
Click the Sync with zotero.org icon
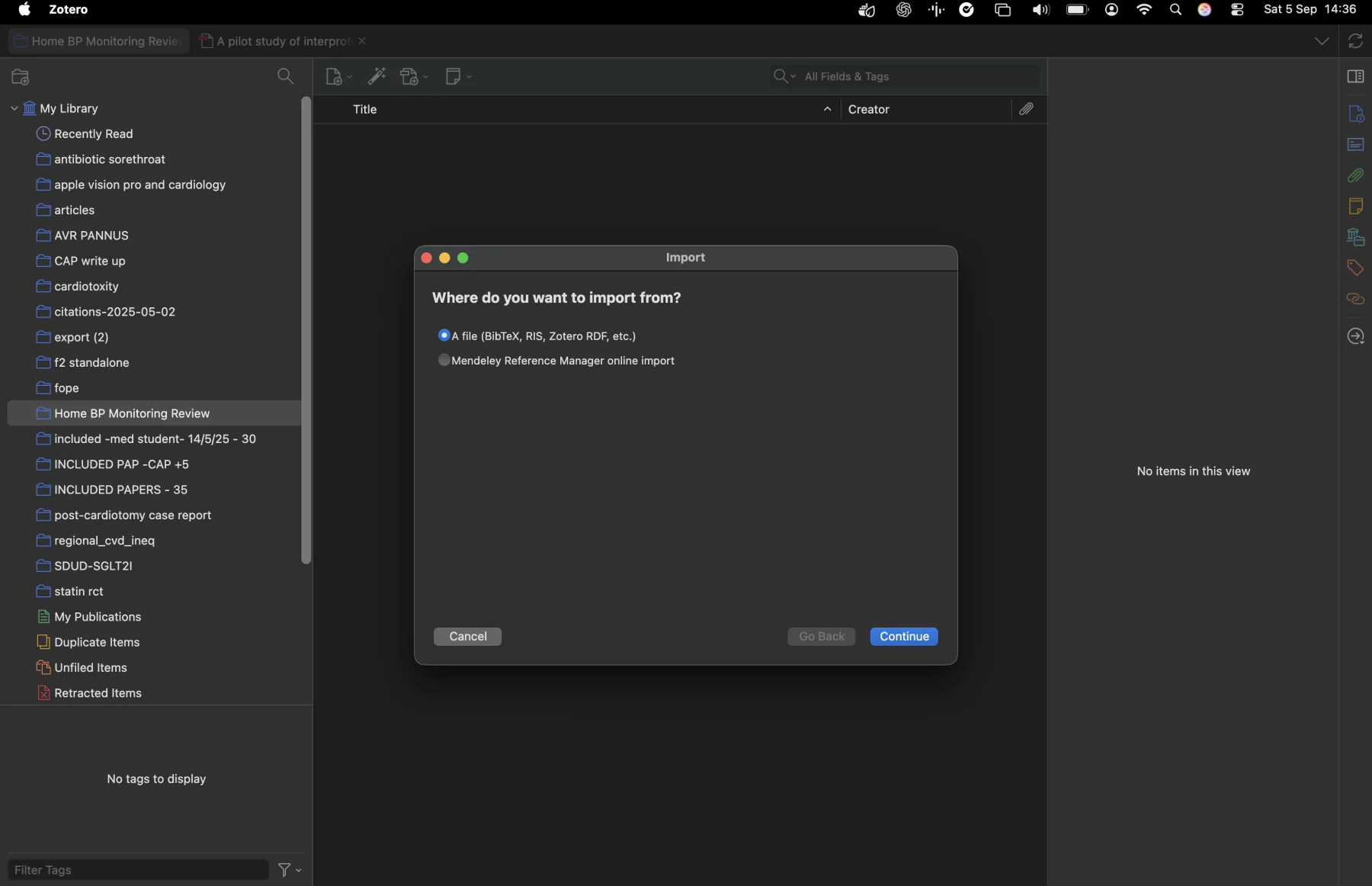tap(1355, 41)
